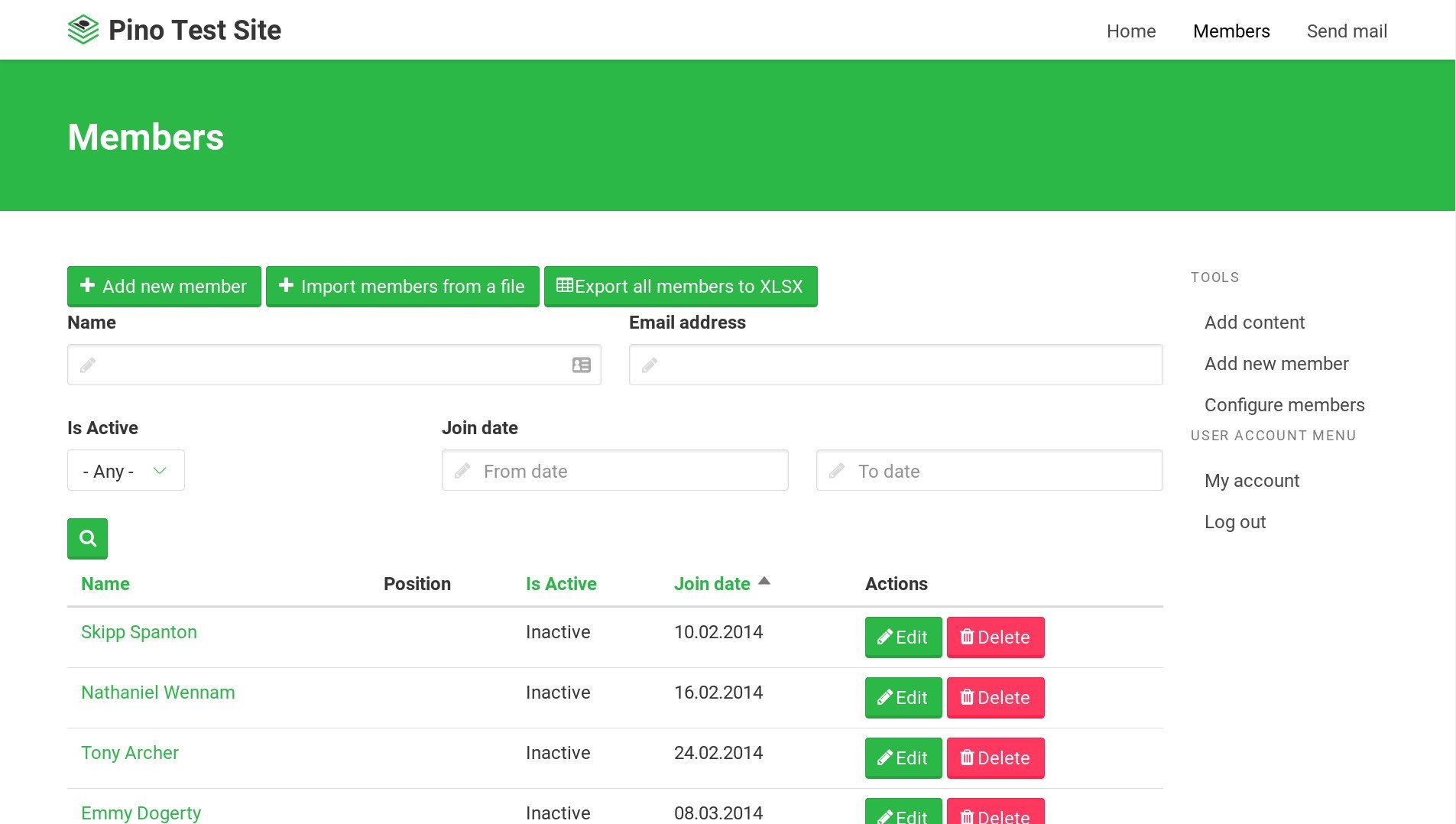Click the pencil Edit icon for Tony Archer
The image size is (1456, 824).
click(x=885, y=757)
